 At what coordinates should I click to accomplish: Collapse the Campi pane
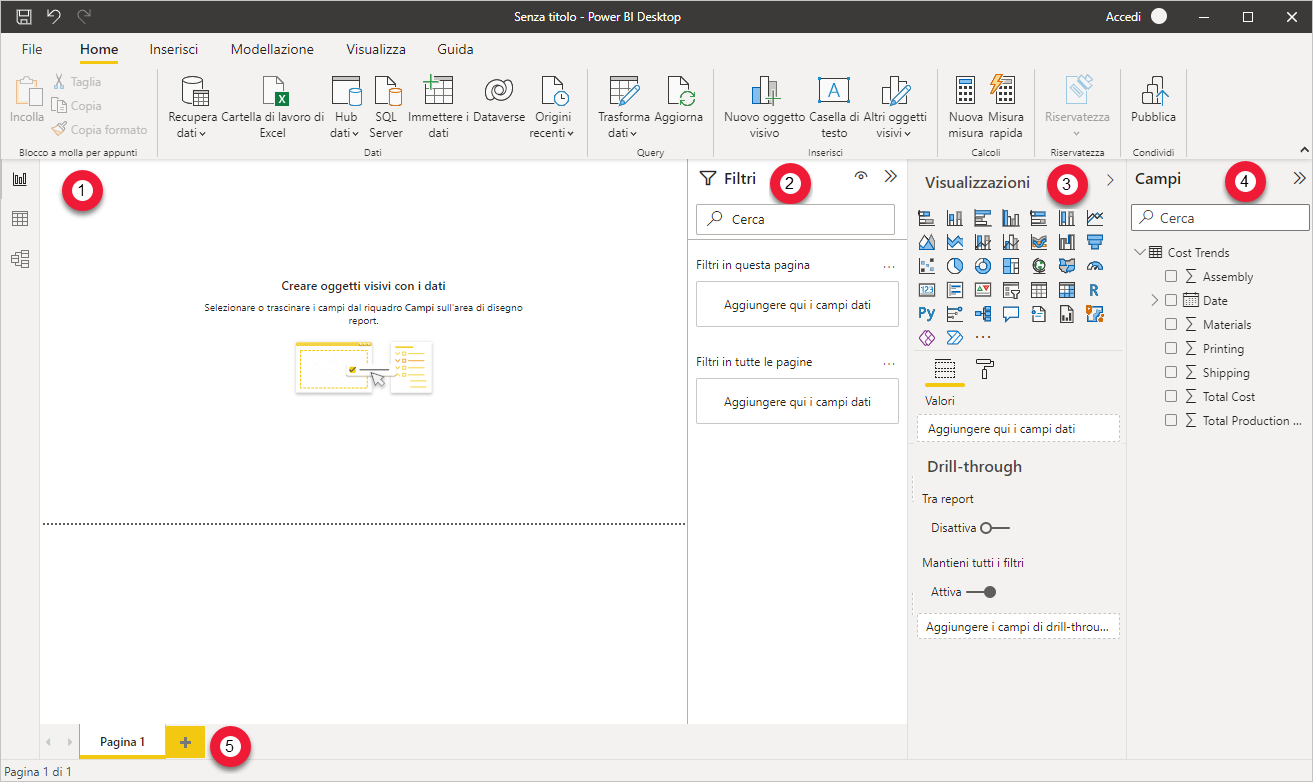(x=1299, y=179)
